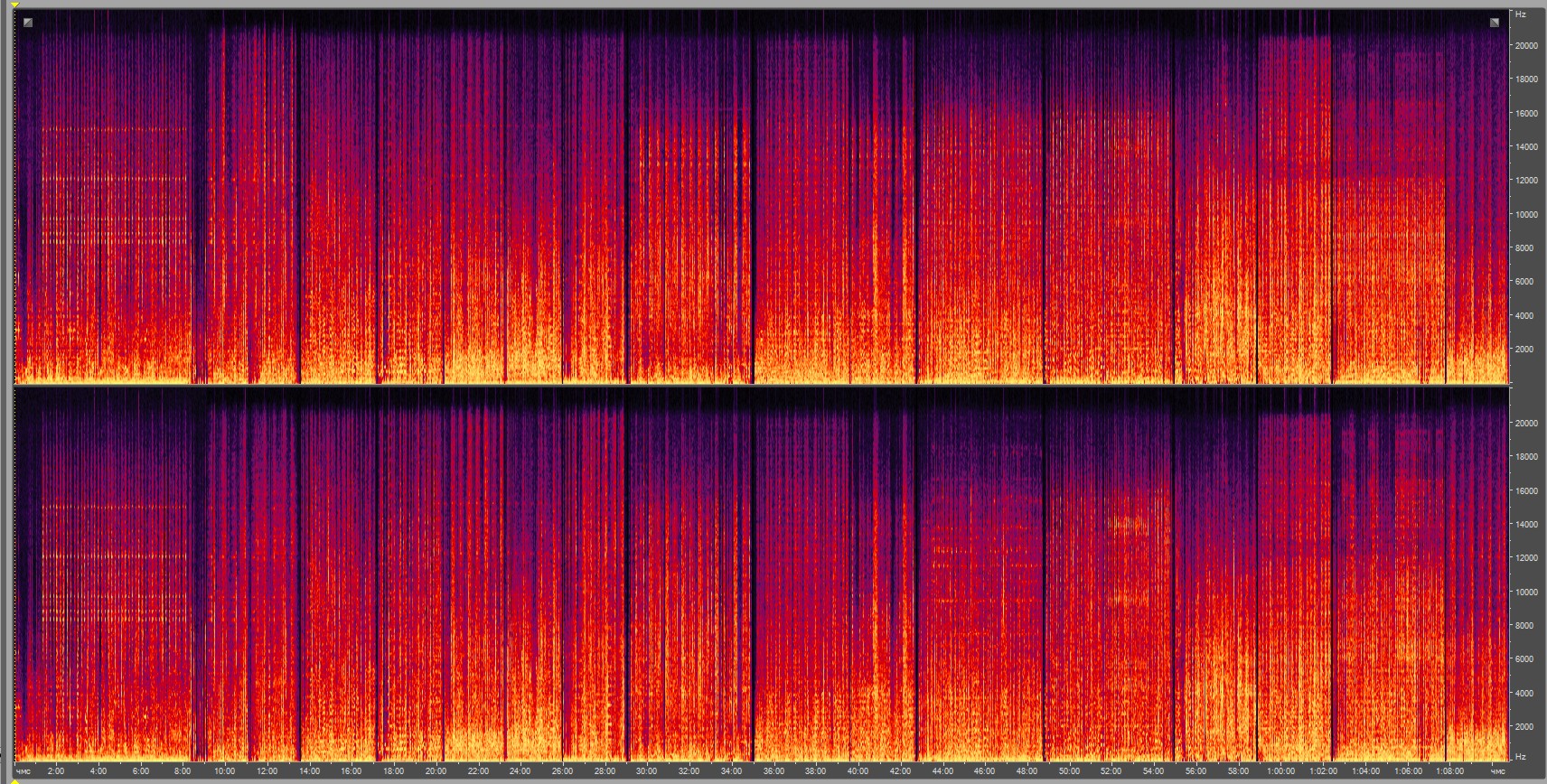1547x784 pixels.
Task: Click the 1:00:00 mark on time ruler
Action: pyautogui.click(x=1280, y=771)
